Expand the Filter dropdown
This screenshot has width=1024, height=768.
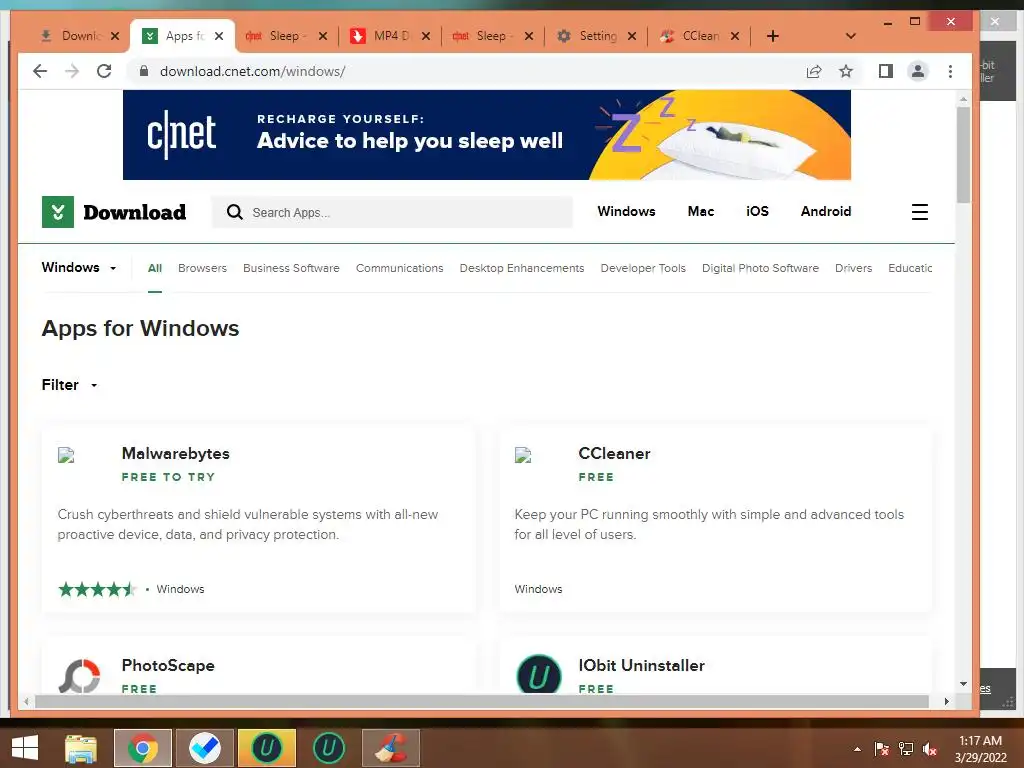69,385
